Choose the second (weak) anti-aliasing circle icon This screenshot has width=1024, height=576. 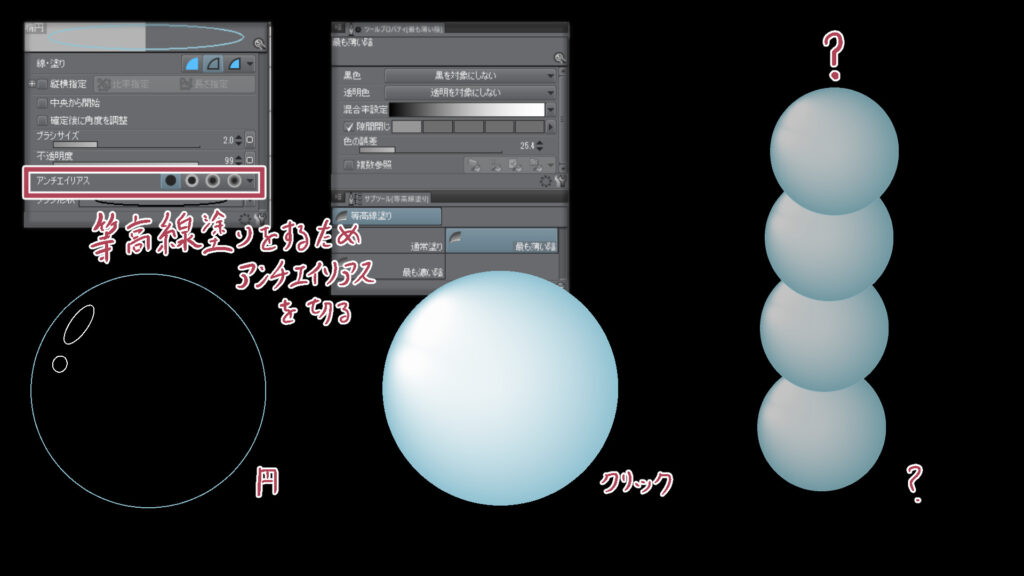click(192, 181)
